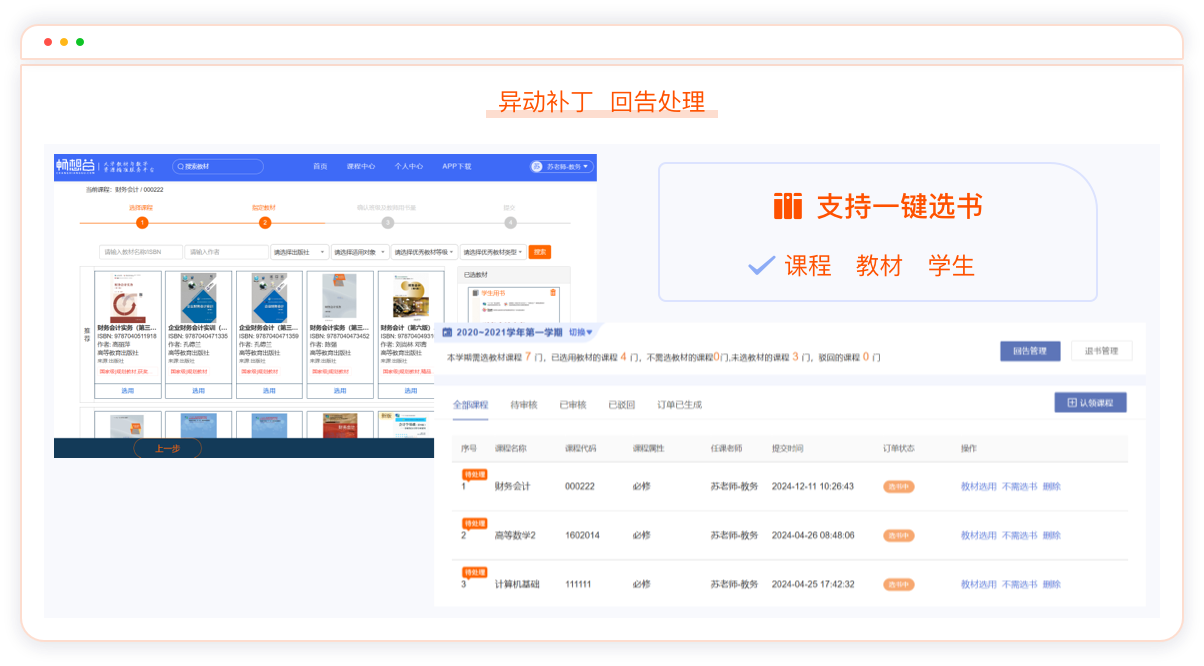
Task: Click 教材选用 for 财务会计 row
Action: click(x=979, y=487)
